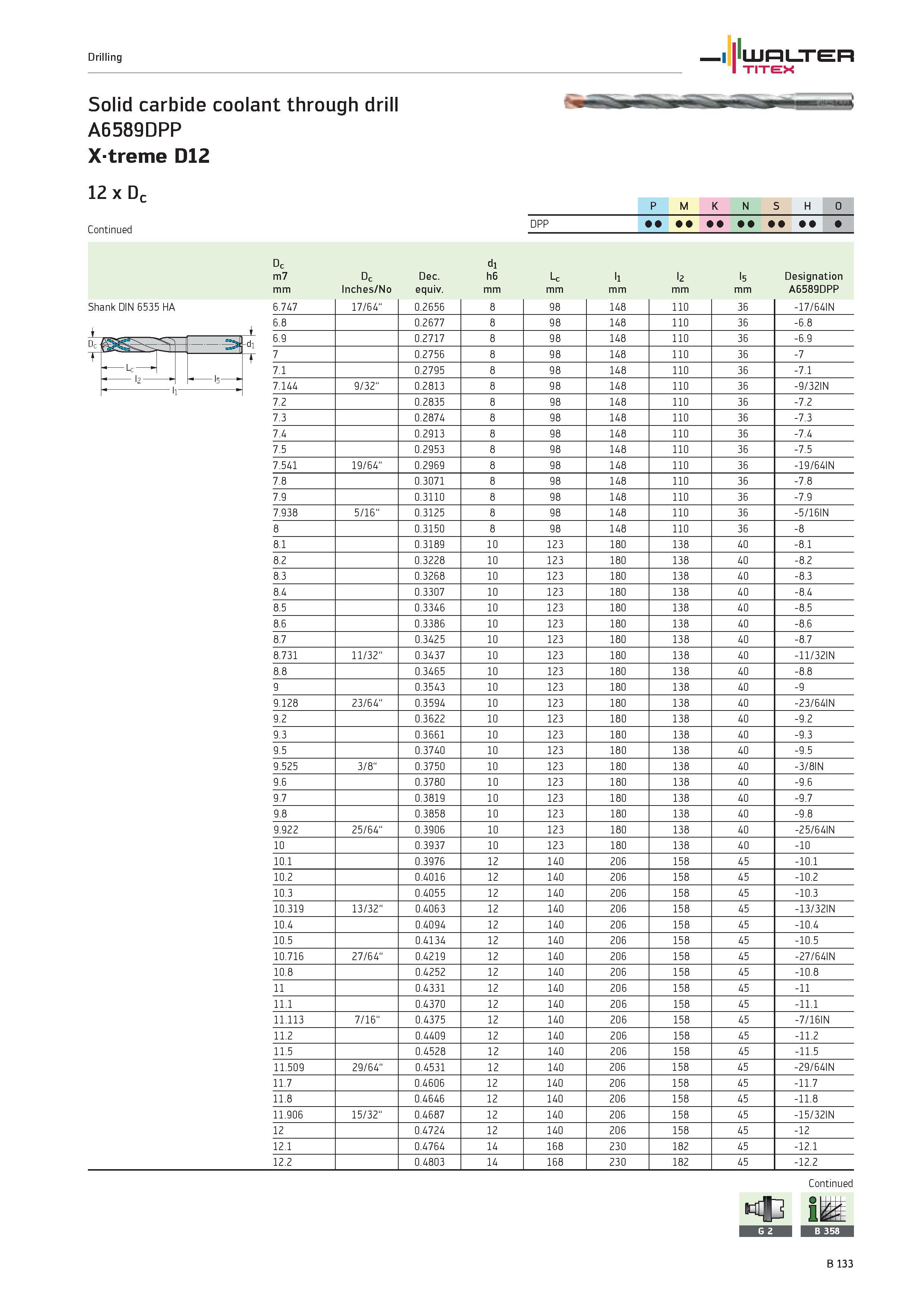Click the inch size 23/64"
The image size is (924, 1307).
coord(367,703)
